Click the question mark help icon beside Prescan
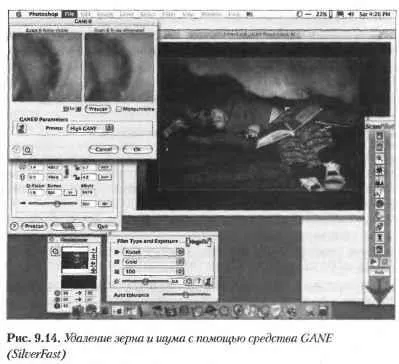Viewport: 399px width, 364px height. 14,226
